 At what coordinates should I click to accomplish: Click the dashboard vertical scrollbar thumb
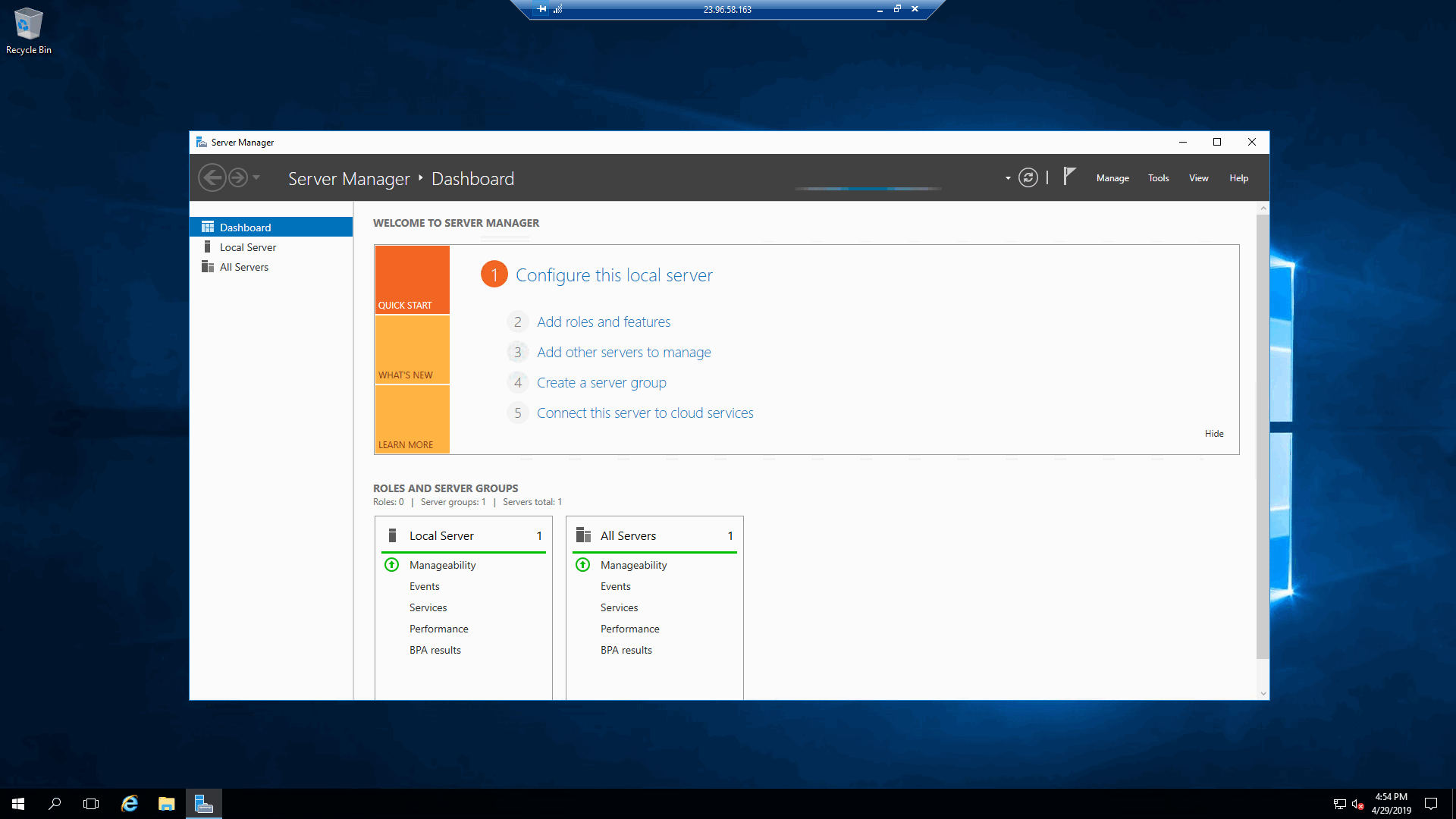tap(1263, 436)
